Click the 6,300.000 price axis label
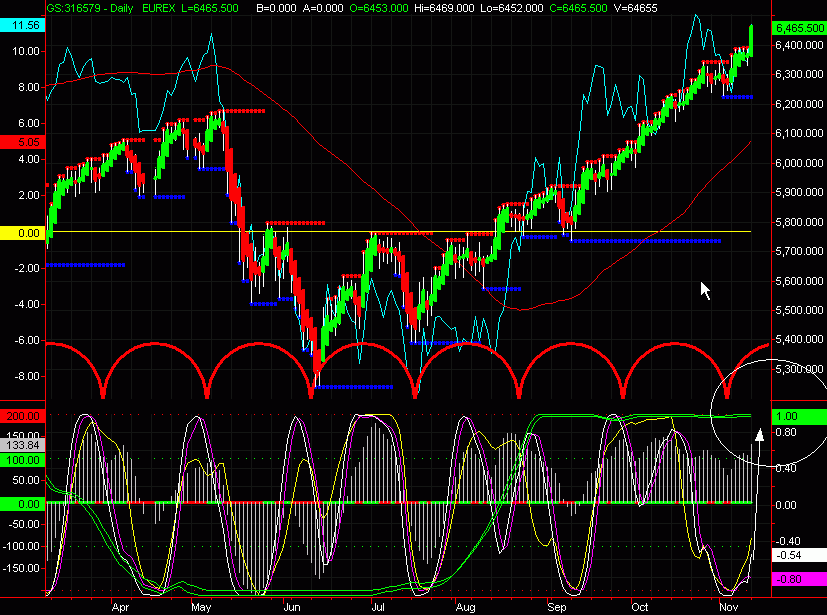 (800, 74)
